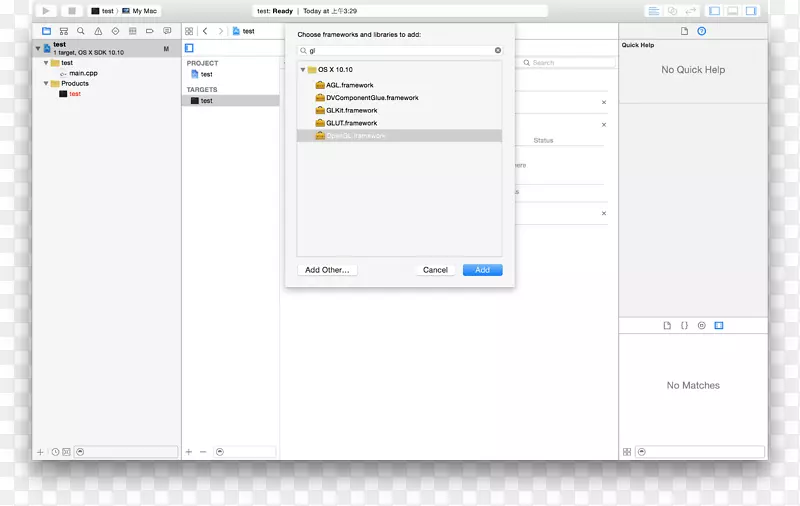Image resolution: width=800 pixels, height=506 pixels.
Task: Open File Template library
Action: 667,325
